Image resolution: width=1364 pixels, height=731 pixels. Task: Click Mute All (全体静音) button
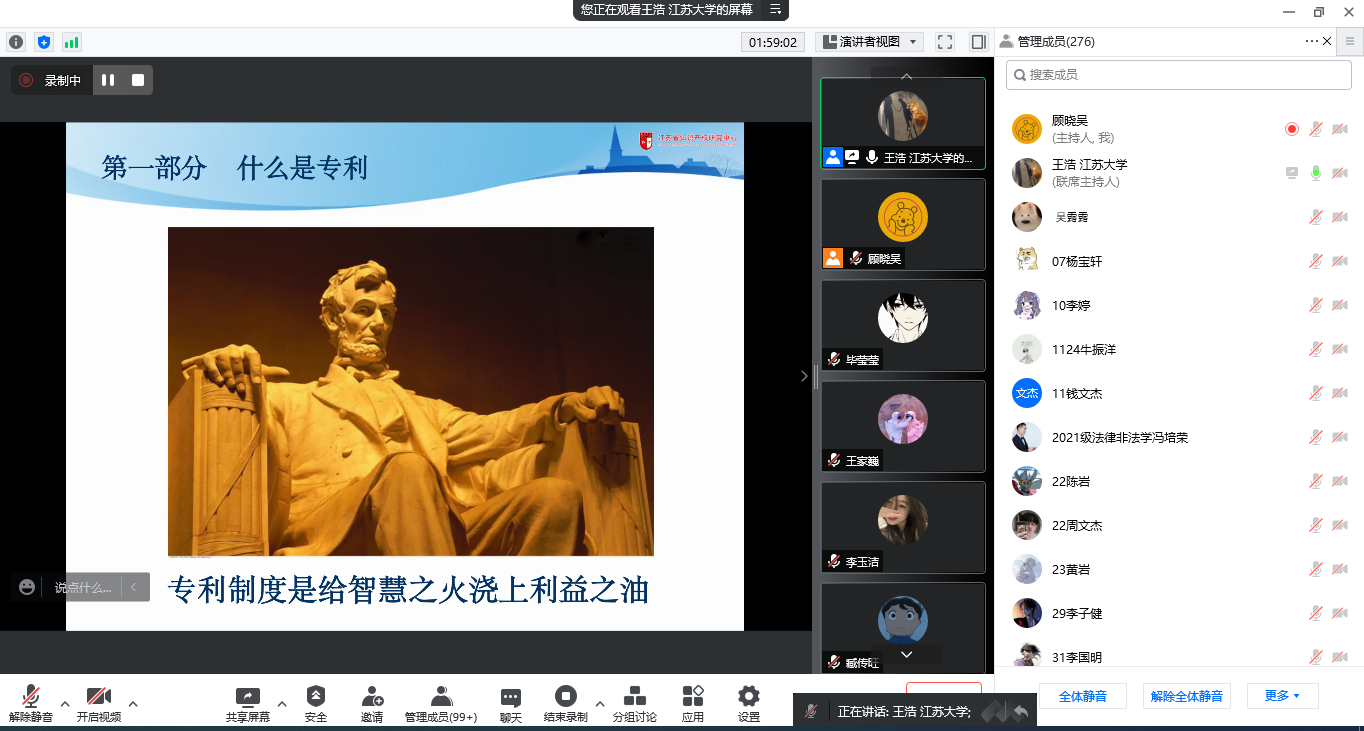point(1082,696)
